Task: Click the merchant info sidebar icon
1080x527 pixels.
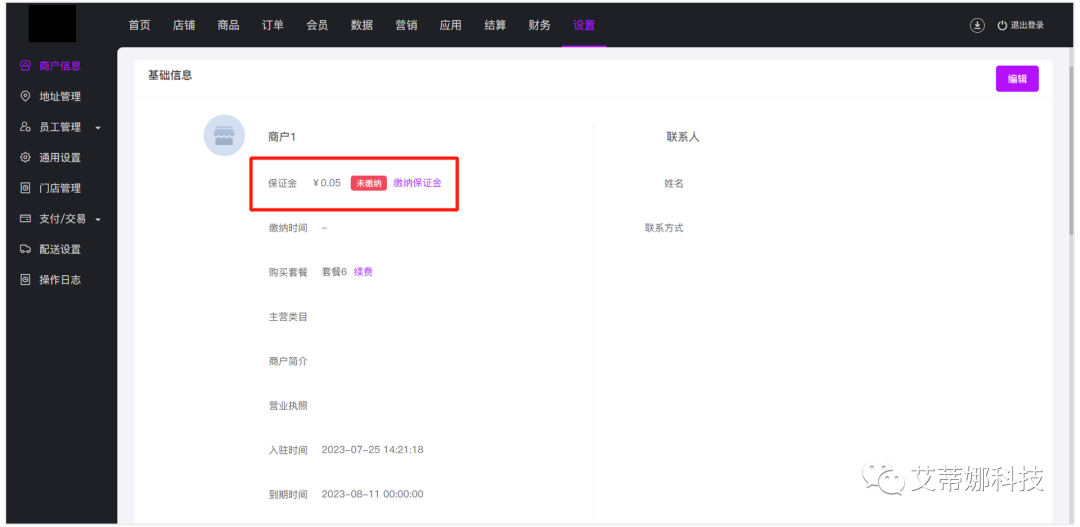Action: pyautogui.click(x=25, y=66)
